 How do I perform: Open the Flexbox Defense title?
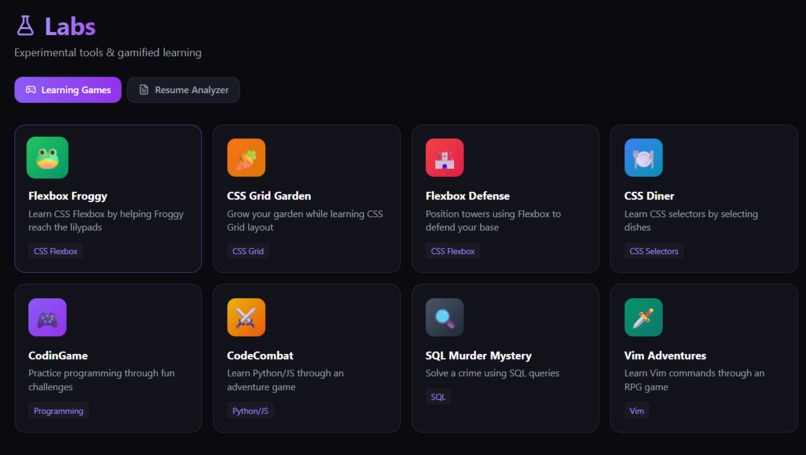pyautogui.click(x=468, y=196)
